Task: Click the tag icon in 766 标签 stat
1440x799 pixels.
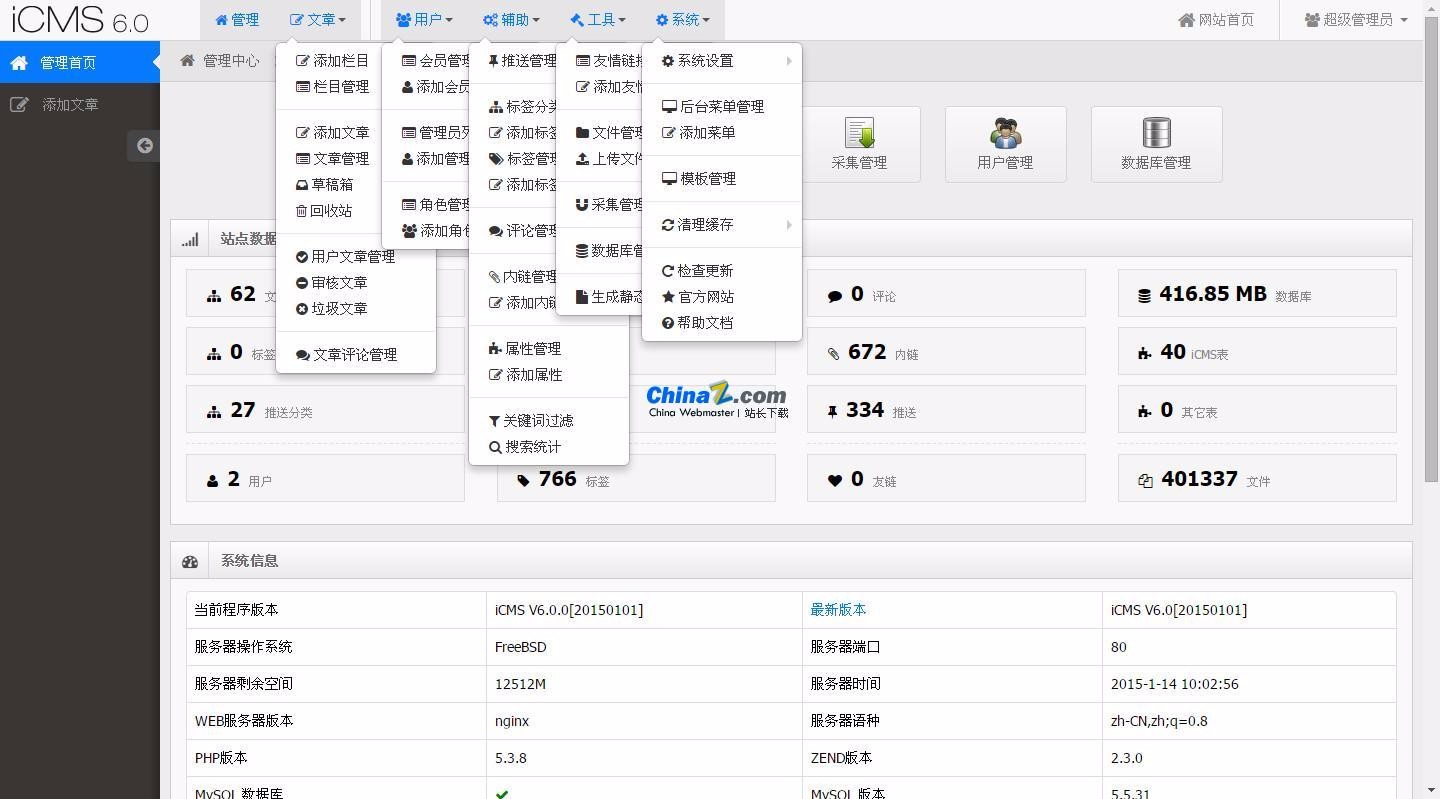Action: [523, 481]
